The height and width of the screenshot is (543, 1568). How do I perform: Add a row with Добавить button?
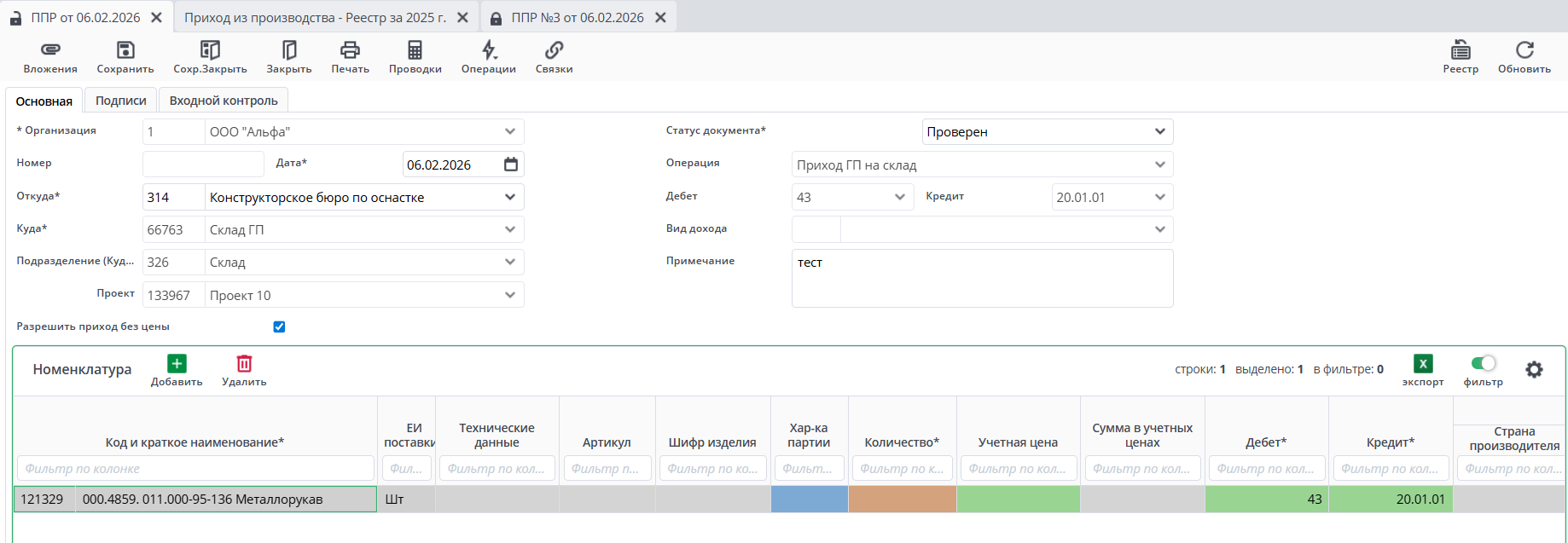[x=177, y=370]
